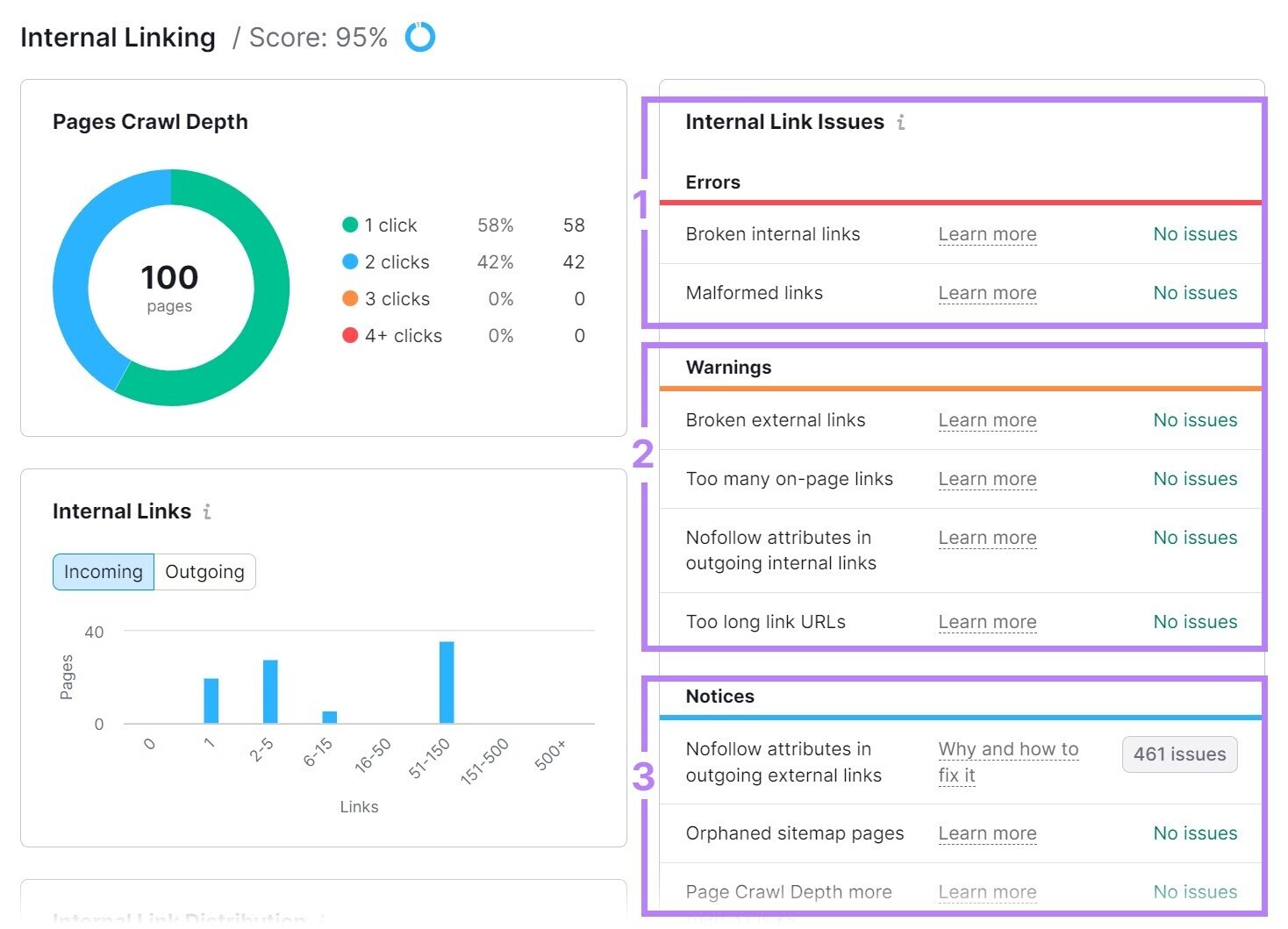
Task: Select the Incoming links tab
Action: (104, 572)
